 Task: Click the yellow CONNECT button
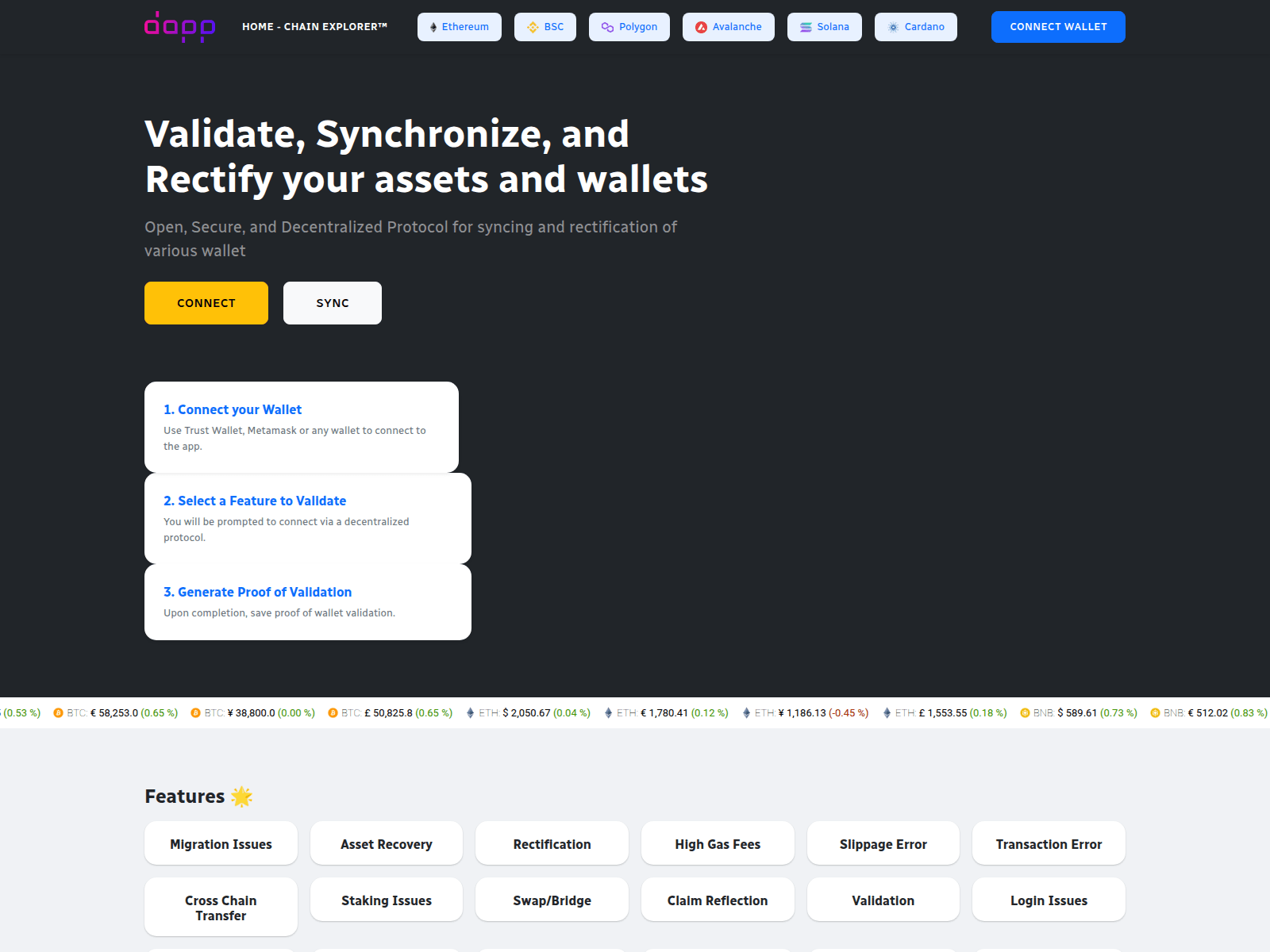pyautogui.click(x=206, y=303)
